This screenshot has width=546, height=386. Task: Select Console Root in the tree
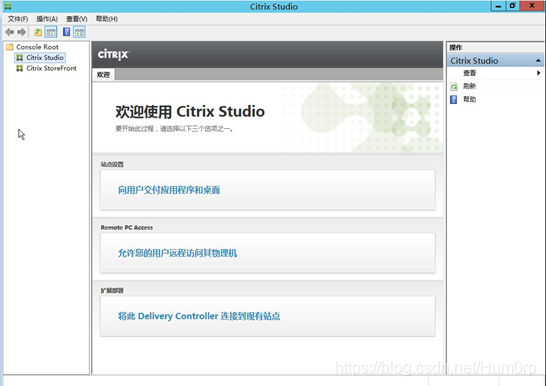click(x=37, y=47)
